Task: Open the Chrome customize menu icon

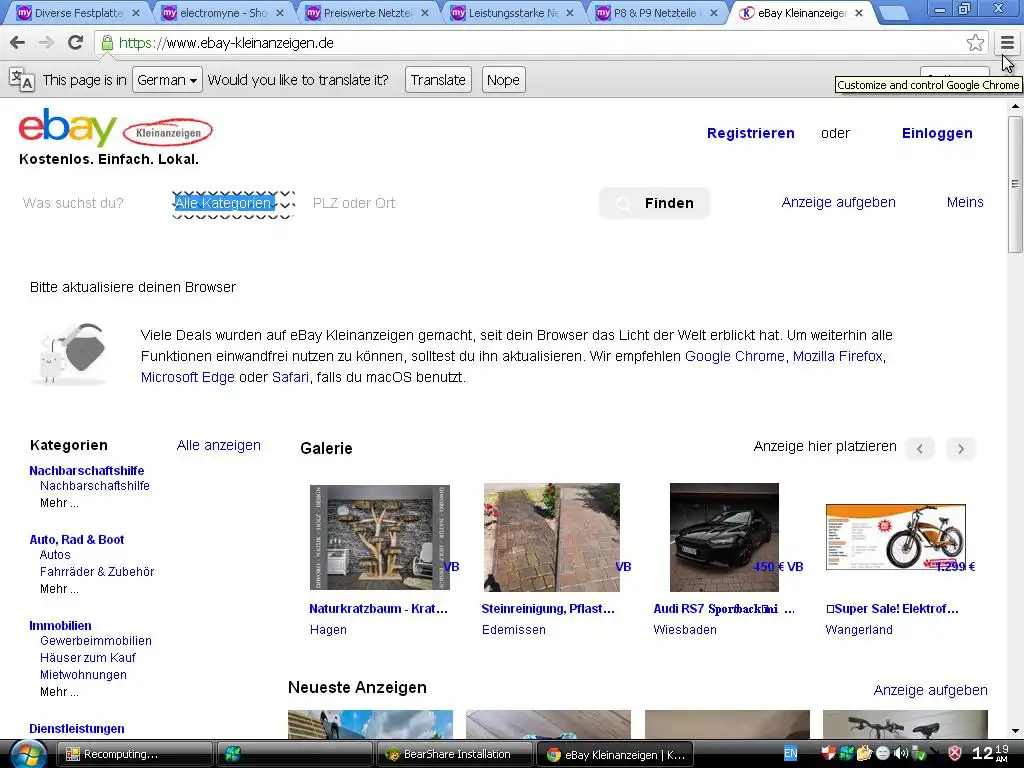Action: tap(1007, 43)
